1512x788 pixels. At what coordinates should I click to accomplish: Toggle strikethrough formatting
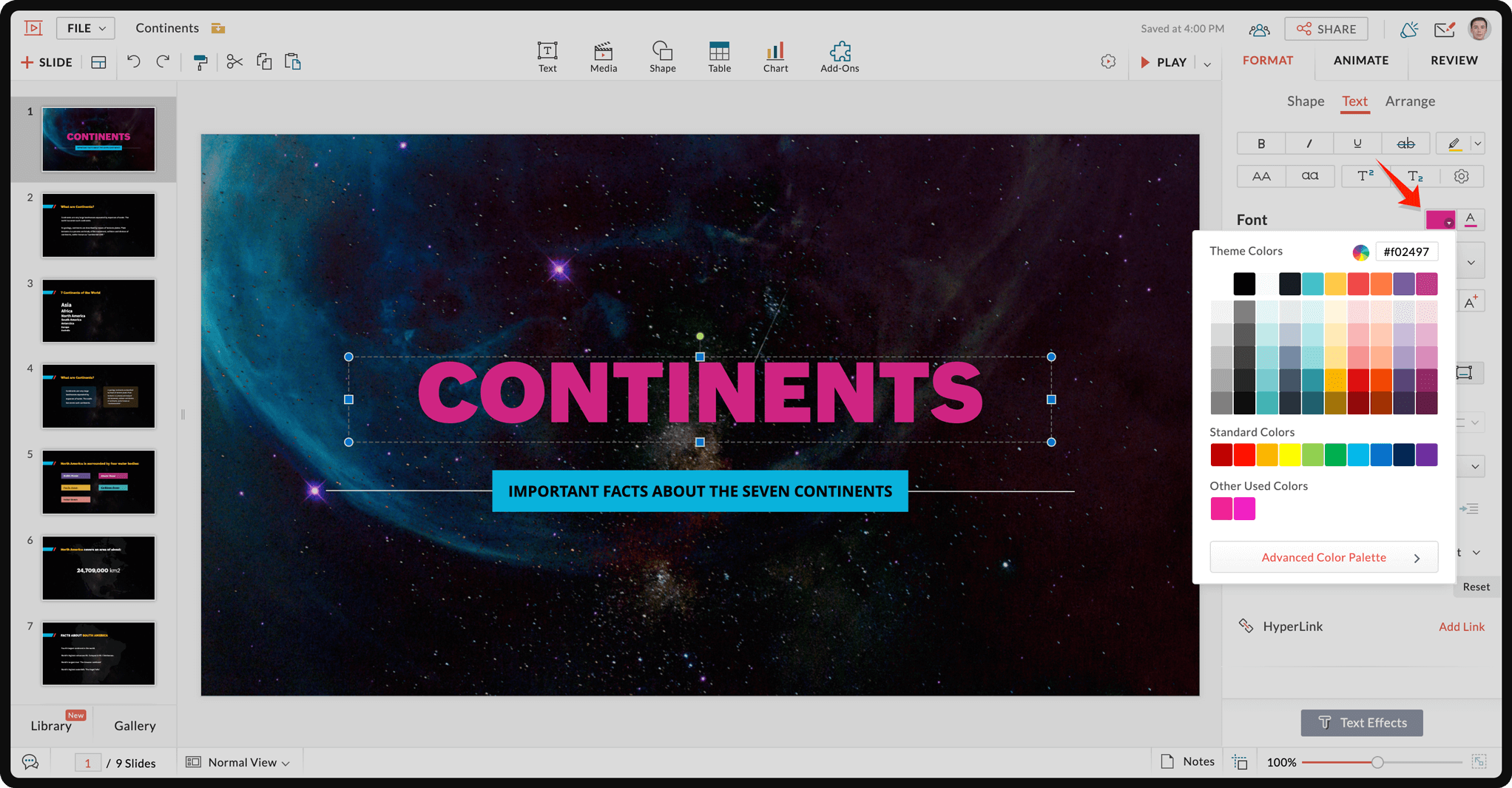1405,144
